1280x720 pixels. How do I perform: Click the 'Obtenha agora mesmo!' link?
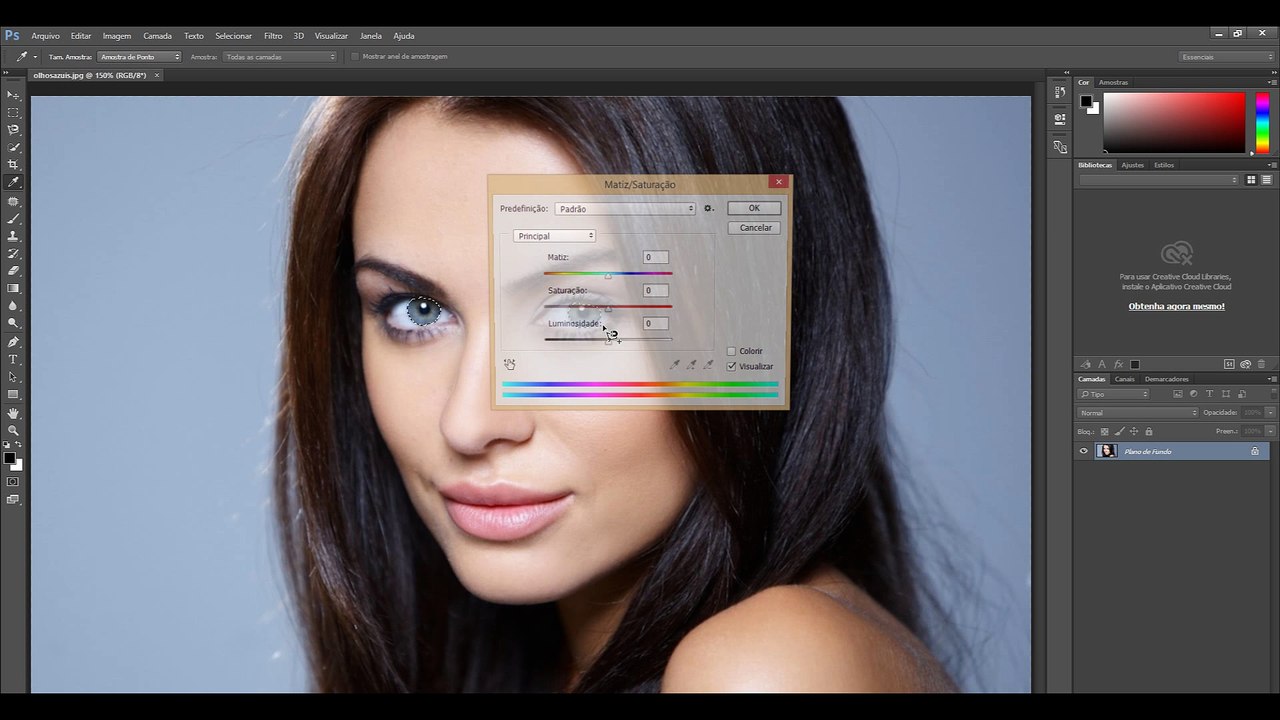[x=1177, y=306]
